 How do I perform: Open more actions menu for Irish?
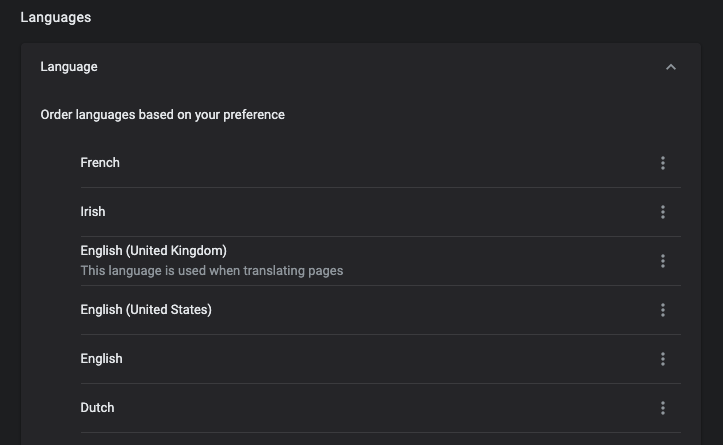pyautogui.click(x=662, y=212)
